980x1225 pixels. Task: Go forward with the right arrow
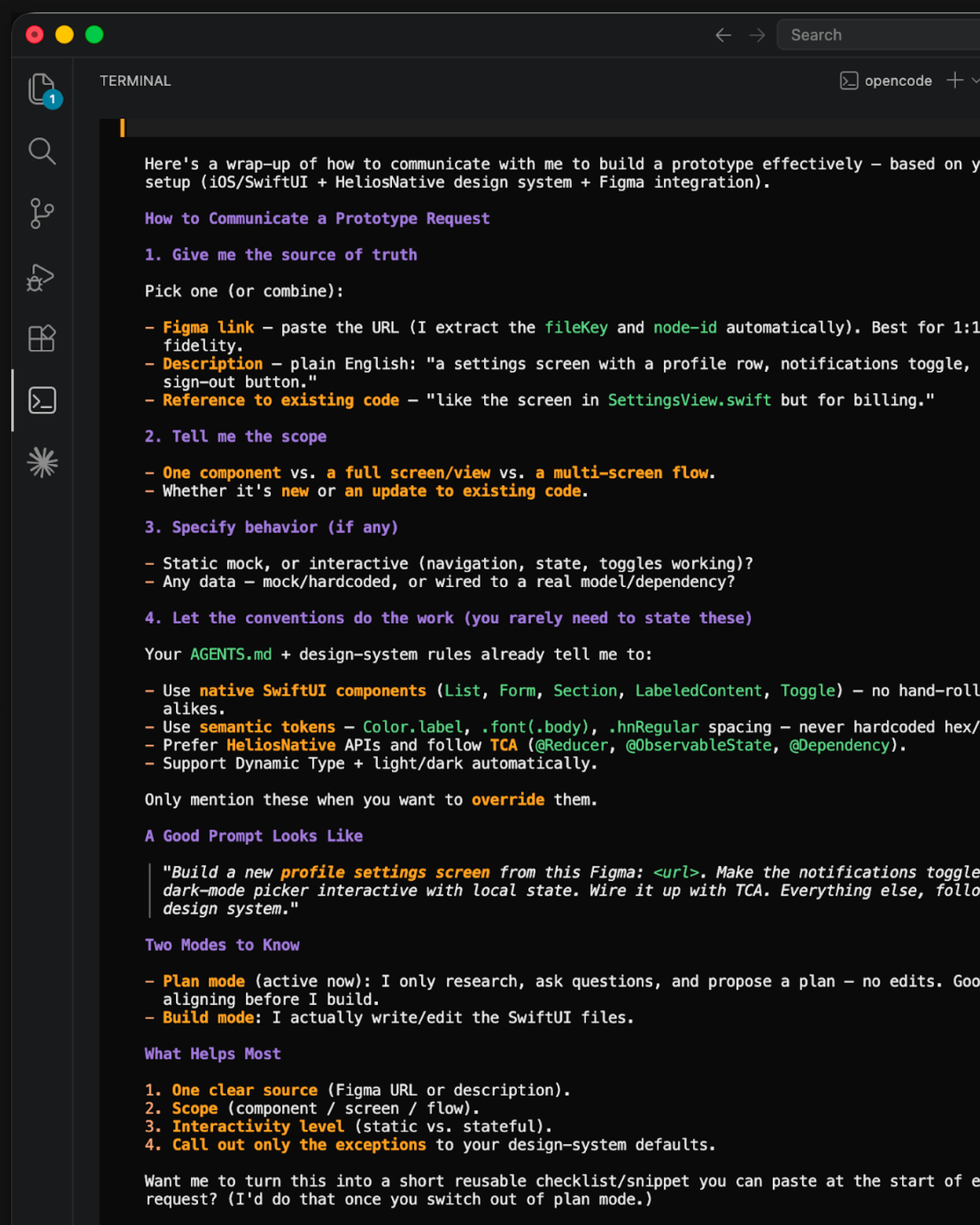coord(758,35)
